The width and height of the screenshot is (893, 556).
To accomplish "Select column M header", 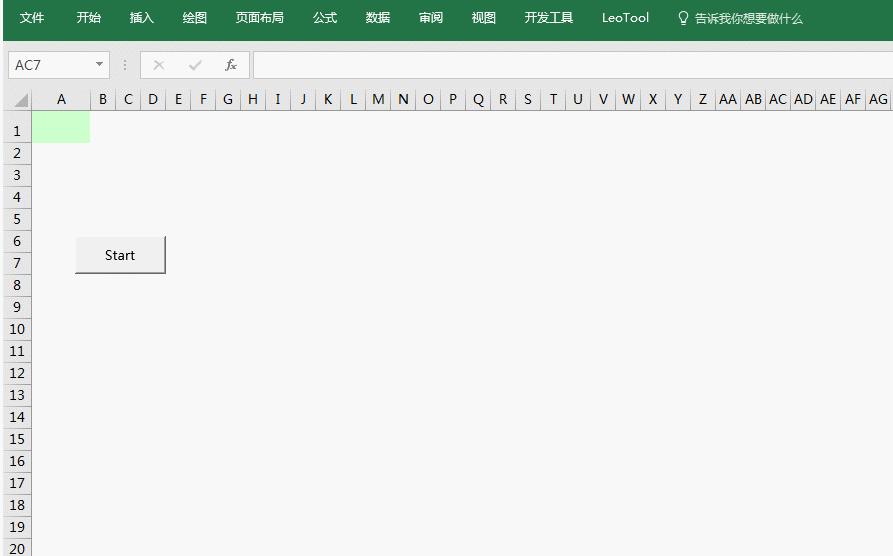I will (378, 100).
